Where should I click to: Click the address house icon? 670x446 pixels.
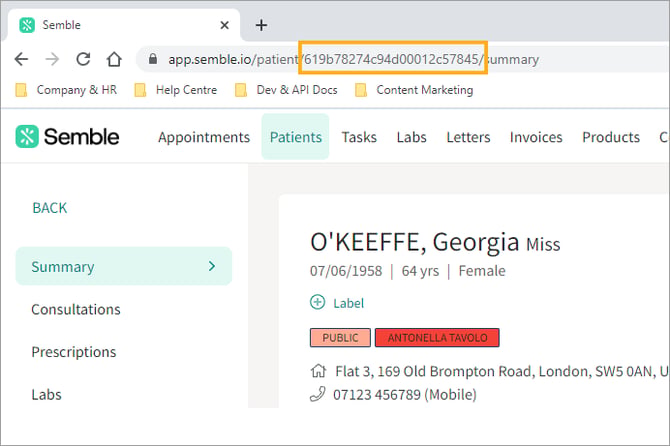[x=318, y=370]
